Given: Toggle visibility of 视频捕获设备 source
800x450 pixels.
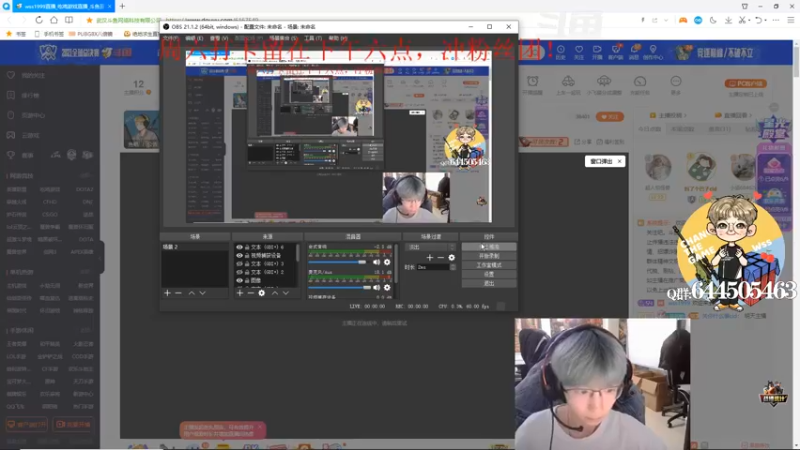Looking at the screenshot, I should pyautogui.click(x=239, y=255).
